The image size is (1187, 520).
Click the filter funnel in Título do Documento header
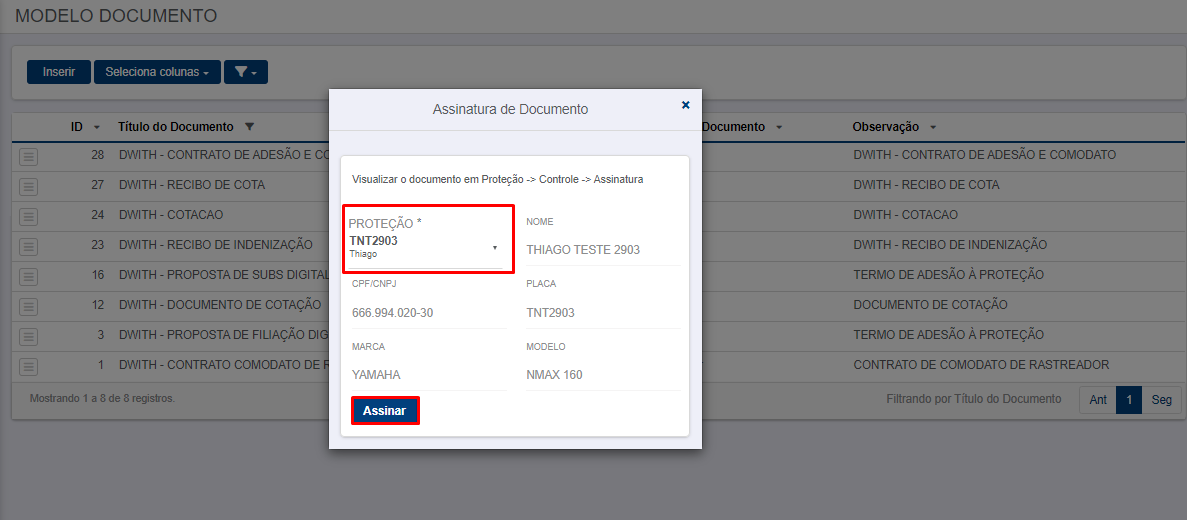(250, 126)
